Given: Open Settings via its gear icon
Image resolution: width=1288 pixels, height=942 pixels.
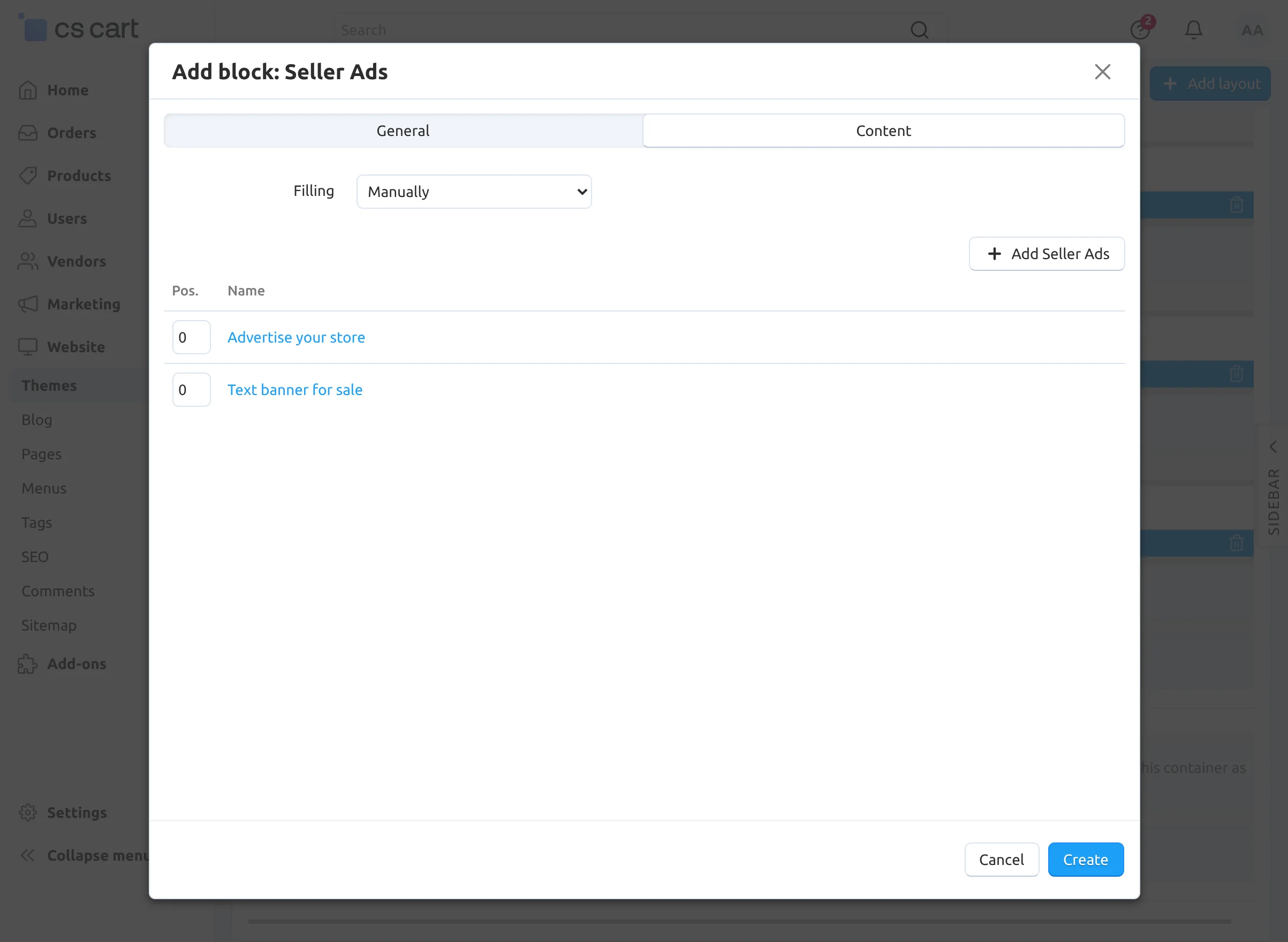Looking at the screenshot, I should (x=27, y=812).
